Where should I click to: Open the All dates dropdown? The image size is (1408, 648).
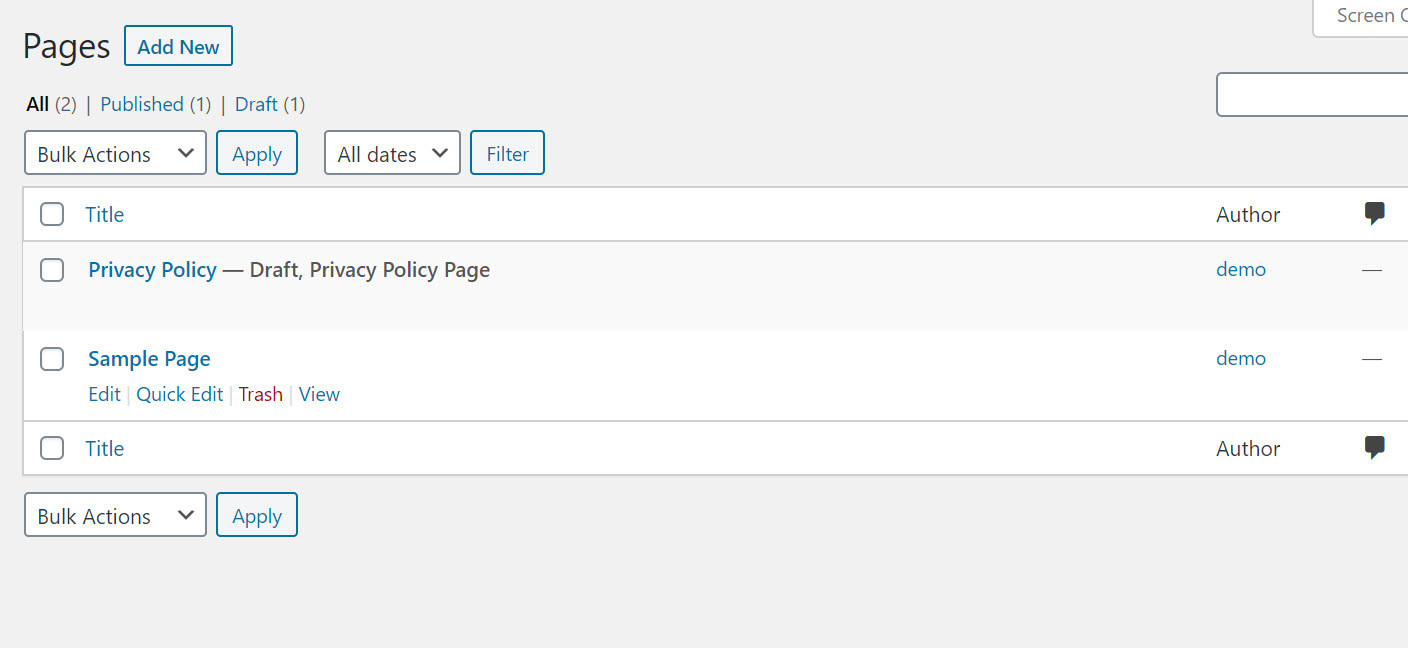[x=392, y=152]
